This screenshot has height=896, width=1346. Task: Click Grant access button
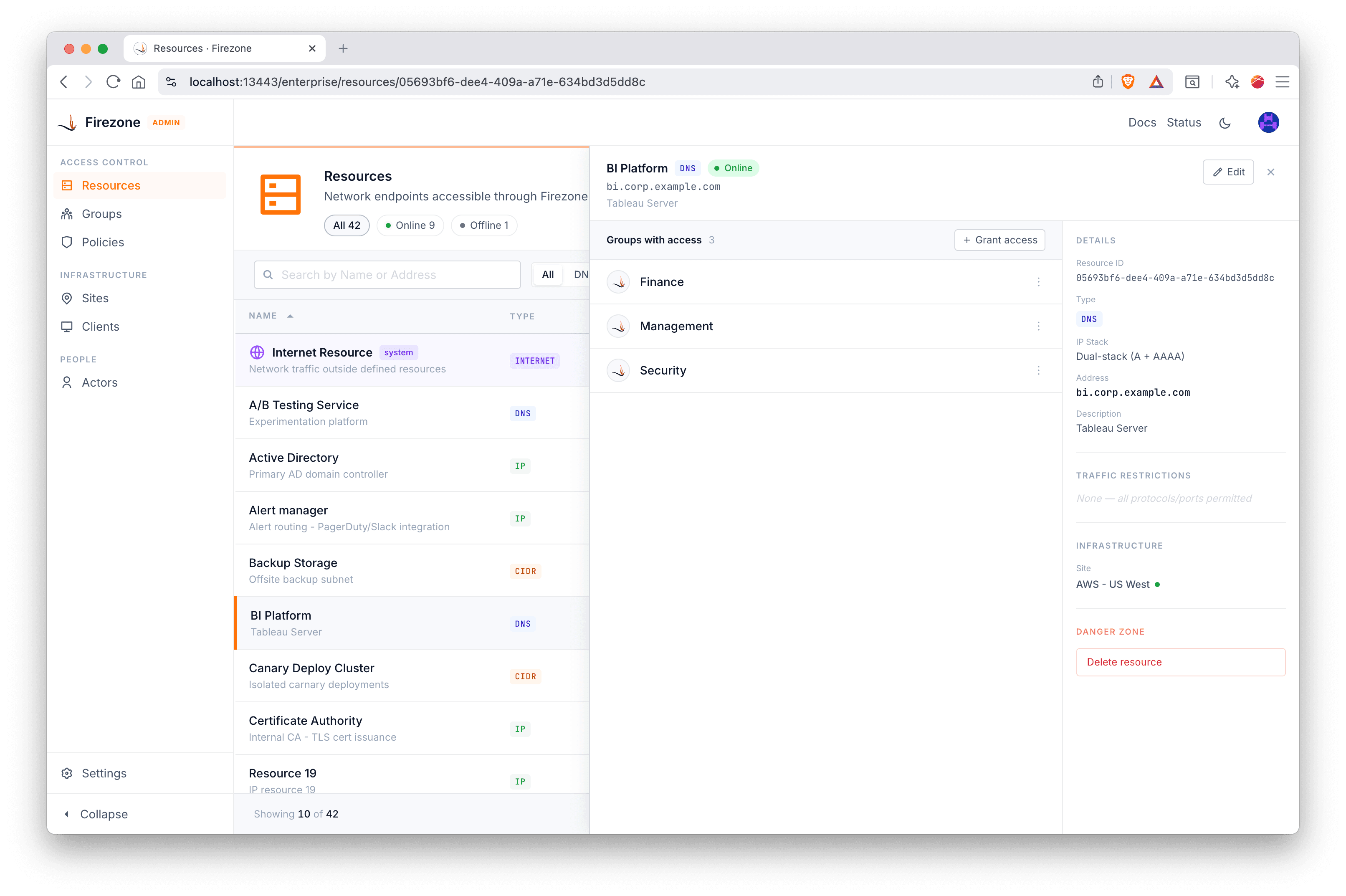999,240
